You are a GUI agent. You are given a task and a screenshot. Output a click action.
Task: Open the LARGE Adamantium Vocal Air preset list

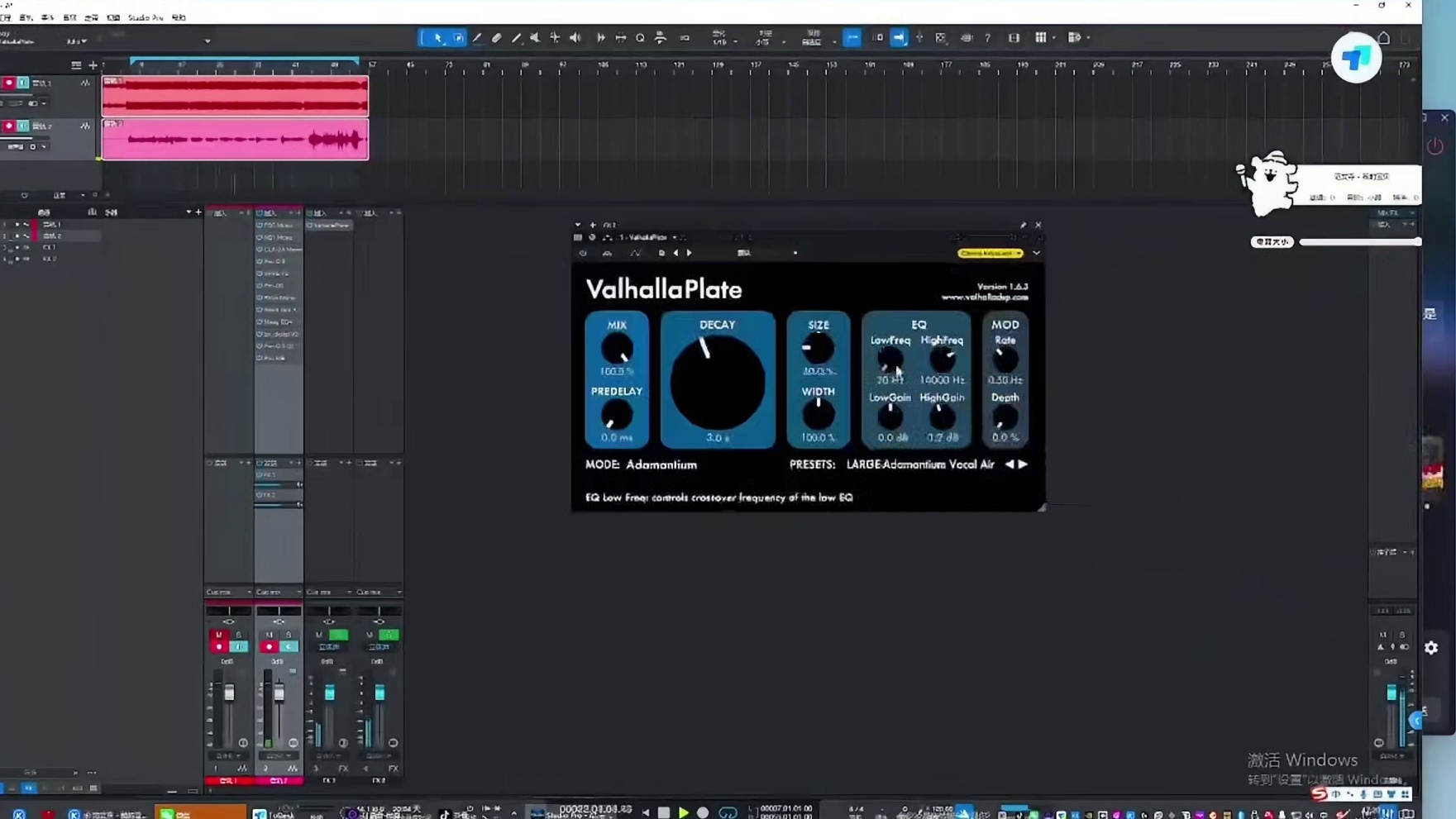point(919,464)
